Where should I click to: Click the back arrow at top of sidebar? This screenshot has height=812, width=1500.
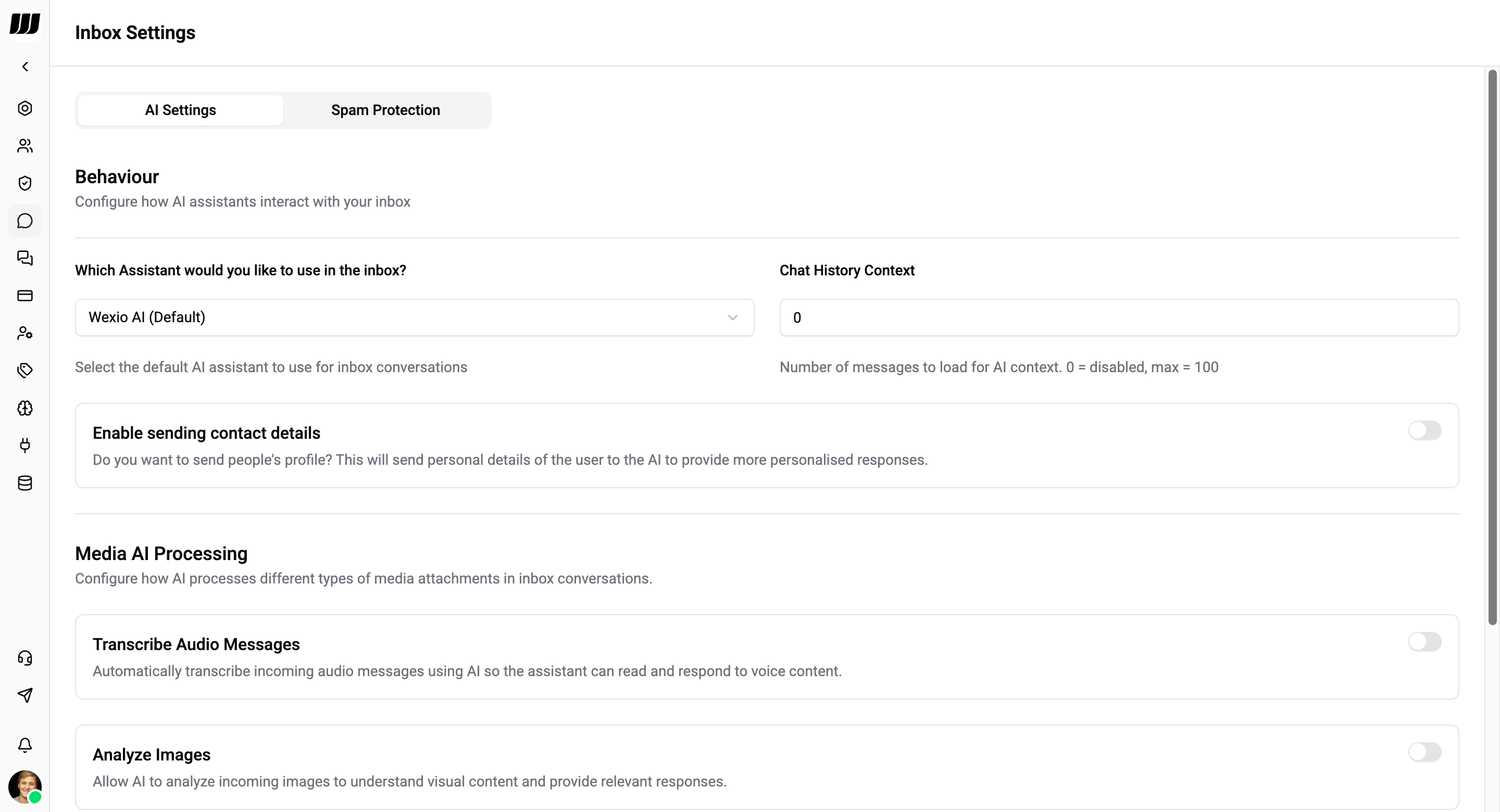tap(24, 66)
